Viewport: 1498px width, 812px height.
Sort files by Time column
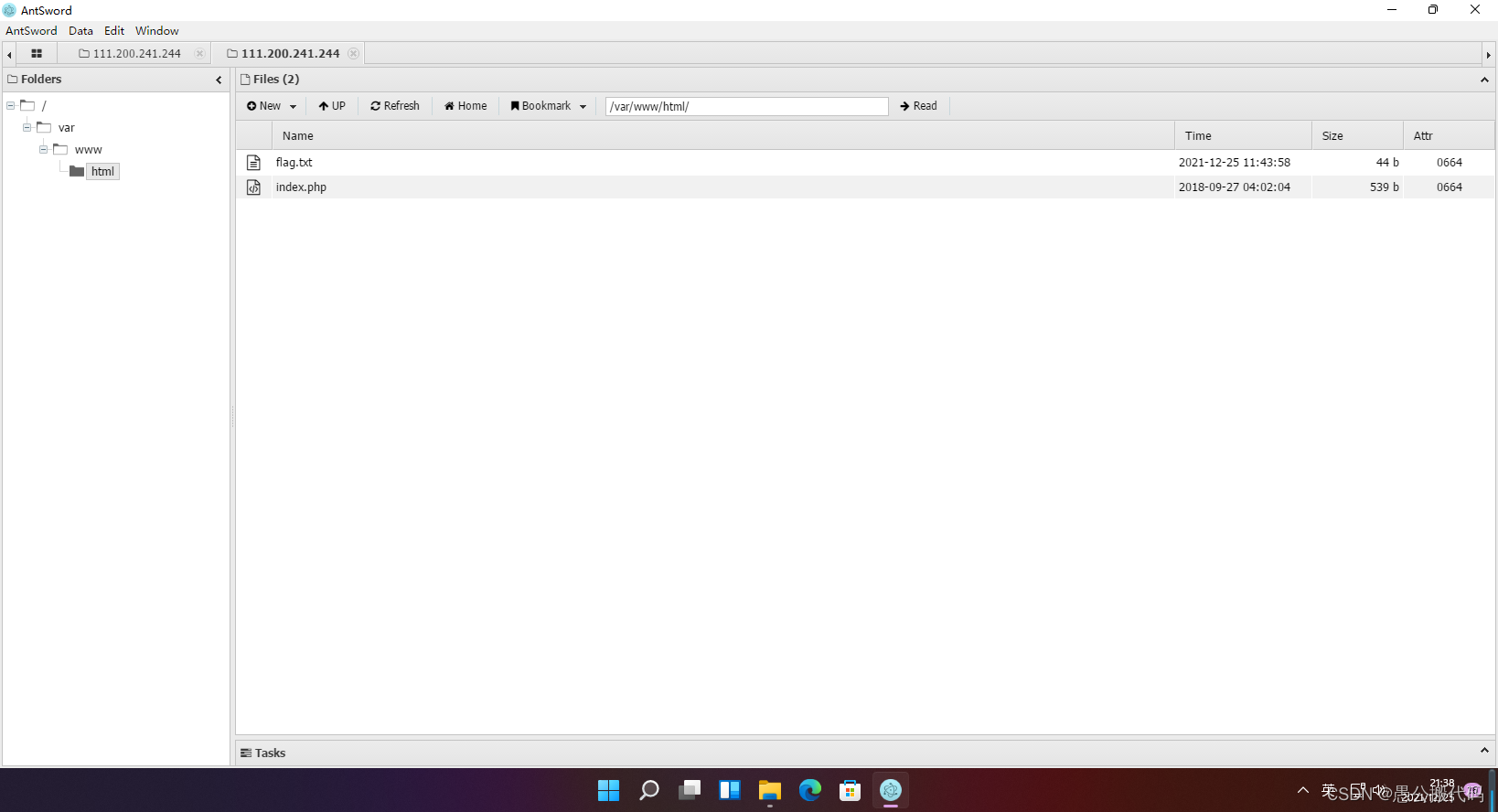point(1243,135)
